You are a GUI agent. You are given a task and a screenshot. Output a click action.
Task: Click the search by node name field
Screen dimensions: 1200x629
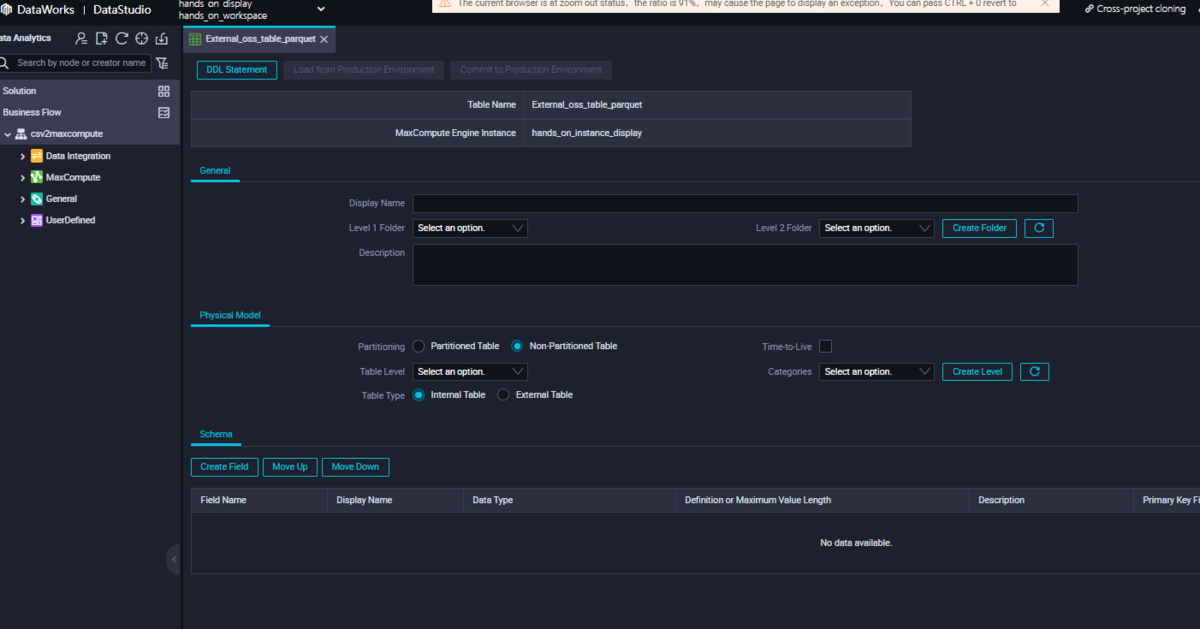(x=82, y=63)
